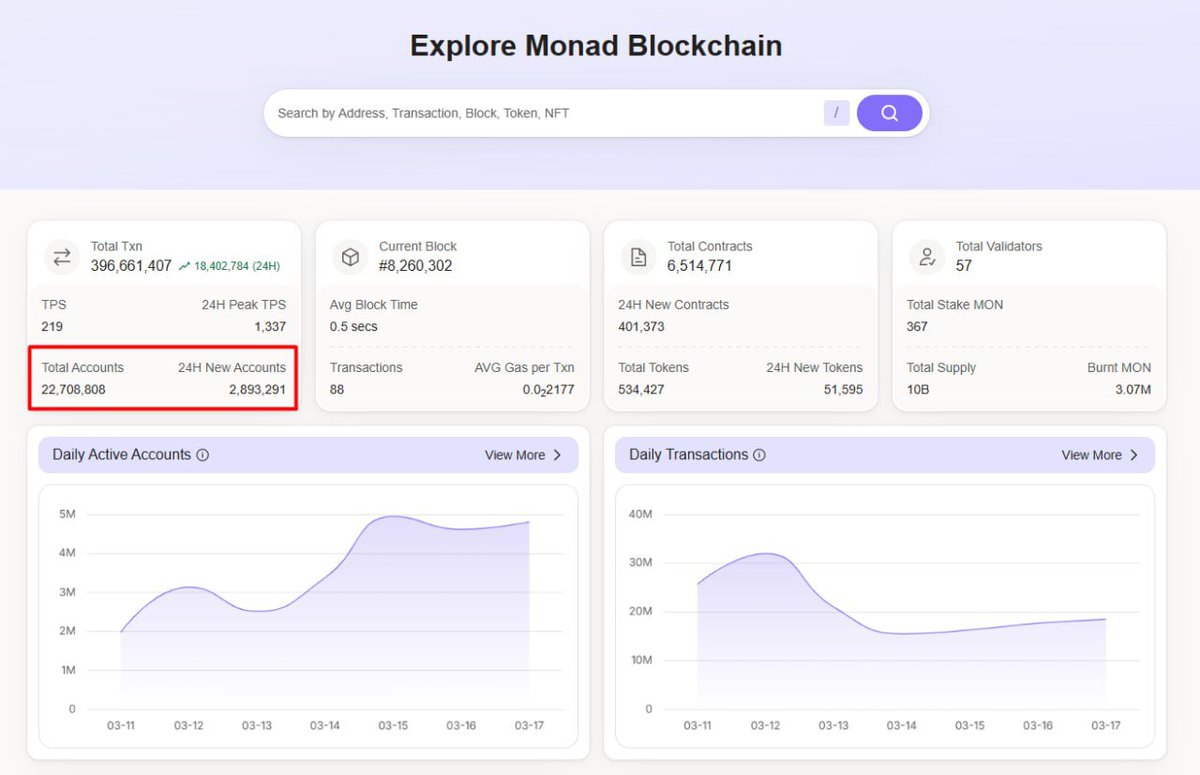Click the Daily Active Accounts info icon
Screen dimensions: 1200x775
pos(203,455)
